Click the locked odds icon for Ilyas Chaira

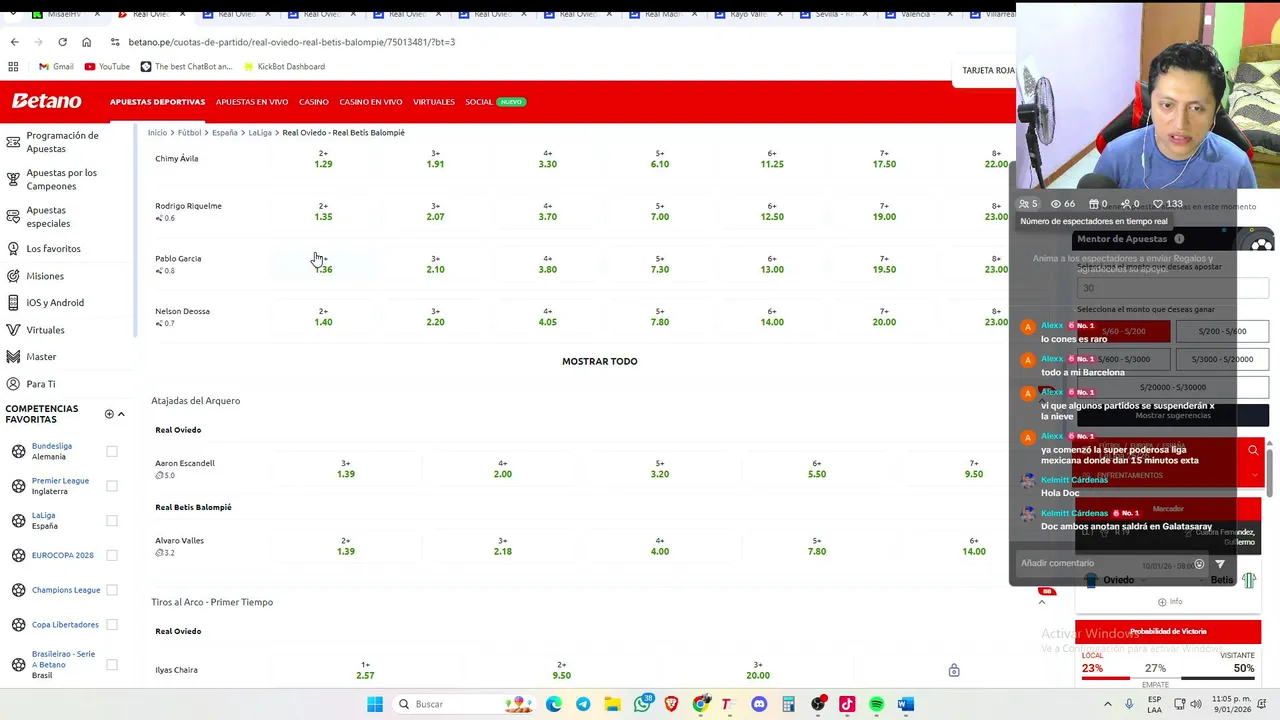point(954,670)
